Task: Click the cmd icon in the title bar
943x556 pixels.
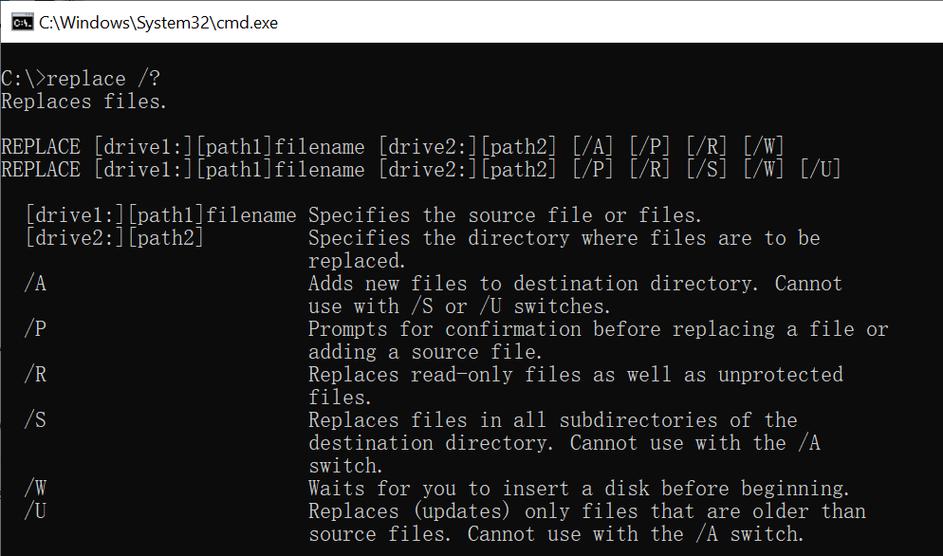Action: tap(21, 22)
